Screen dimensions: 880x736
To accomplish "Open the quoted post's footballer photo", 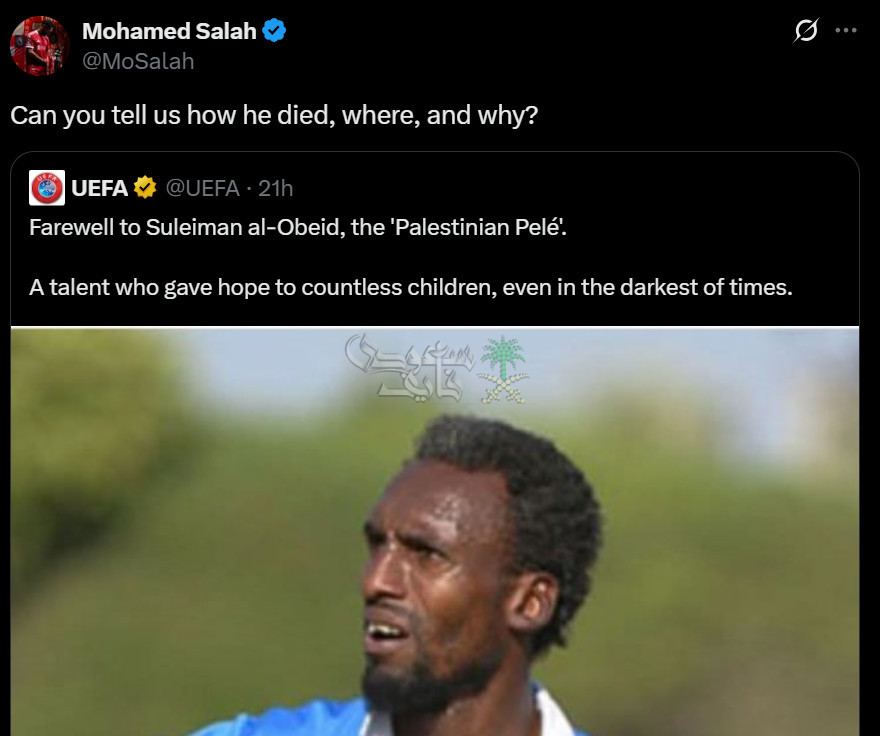I will (x=435, y=531).
